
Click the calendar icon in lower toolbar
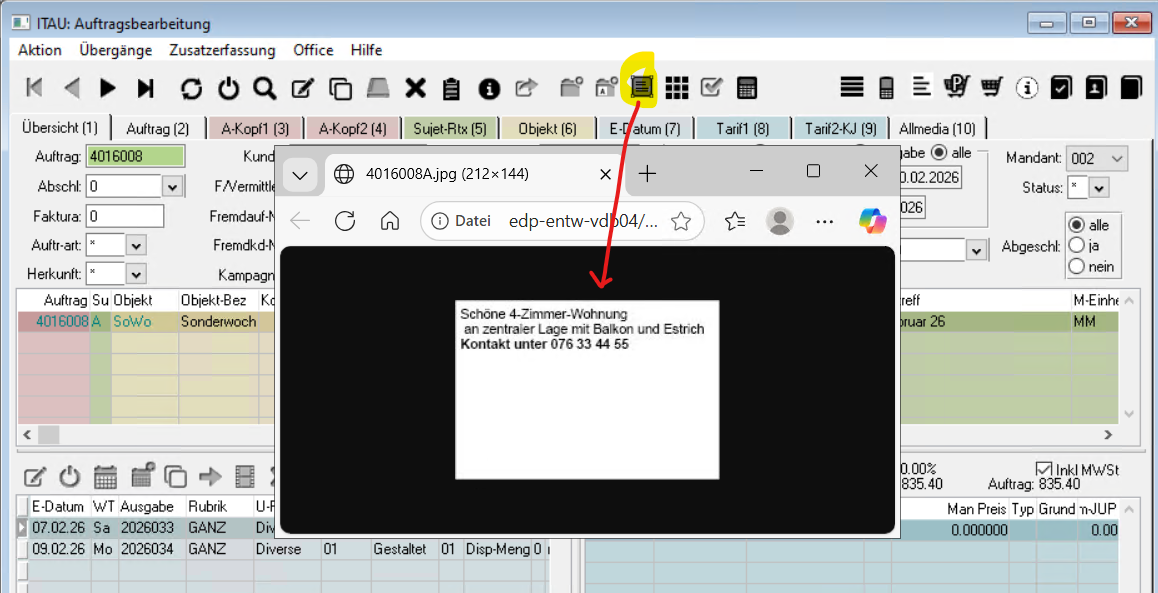pos(105,475)
